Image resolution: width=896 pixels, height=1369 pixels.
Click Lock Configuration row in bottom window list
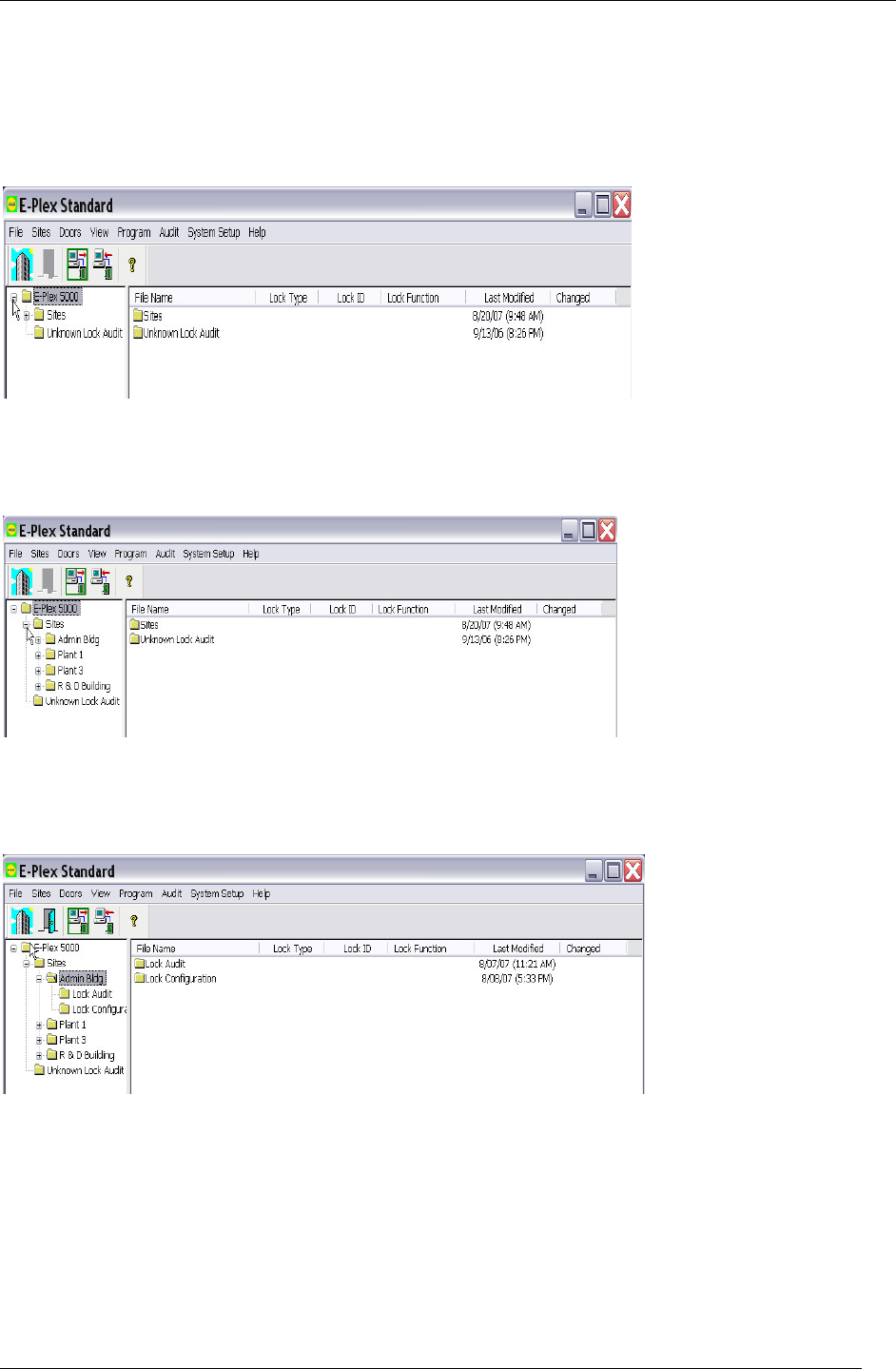(176, 979)
